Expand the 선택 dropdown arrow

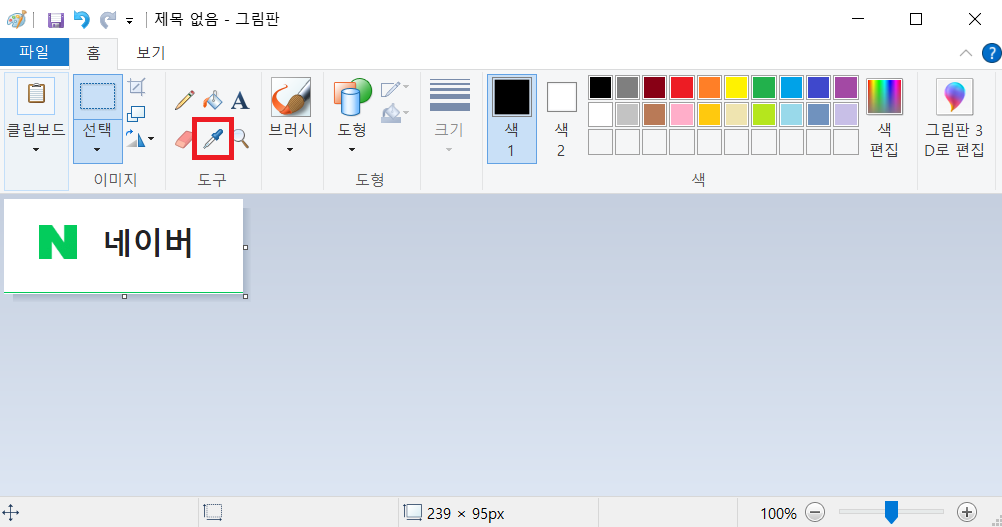point(97,149)
